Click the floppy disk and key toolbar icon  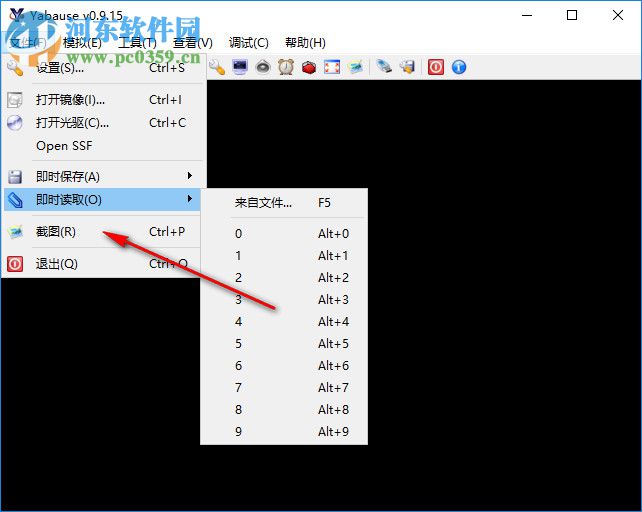point(407,67)
